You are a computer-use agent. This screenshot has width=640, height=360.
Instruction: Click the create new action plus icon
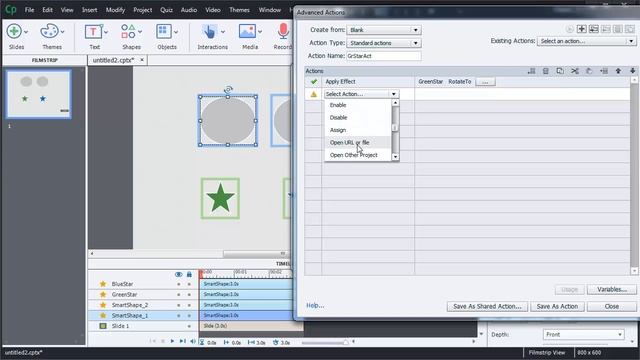tap(581, 29)
